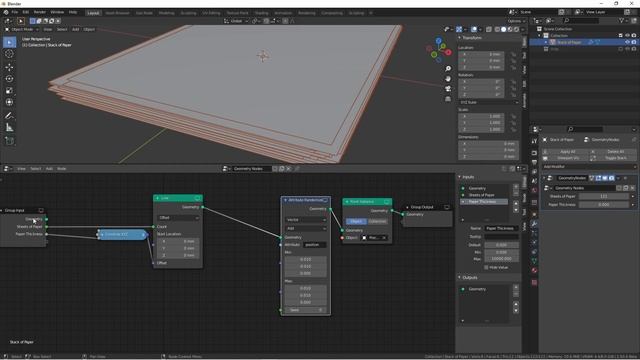Open the Physics properties tab icon
Screen dimensions: 640x360
pyautogui.click(x=534, y=242)
